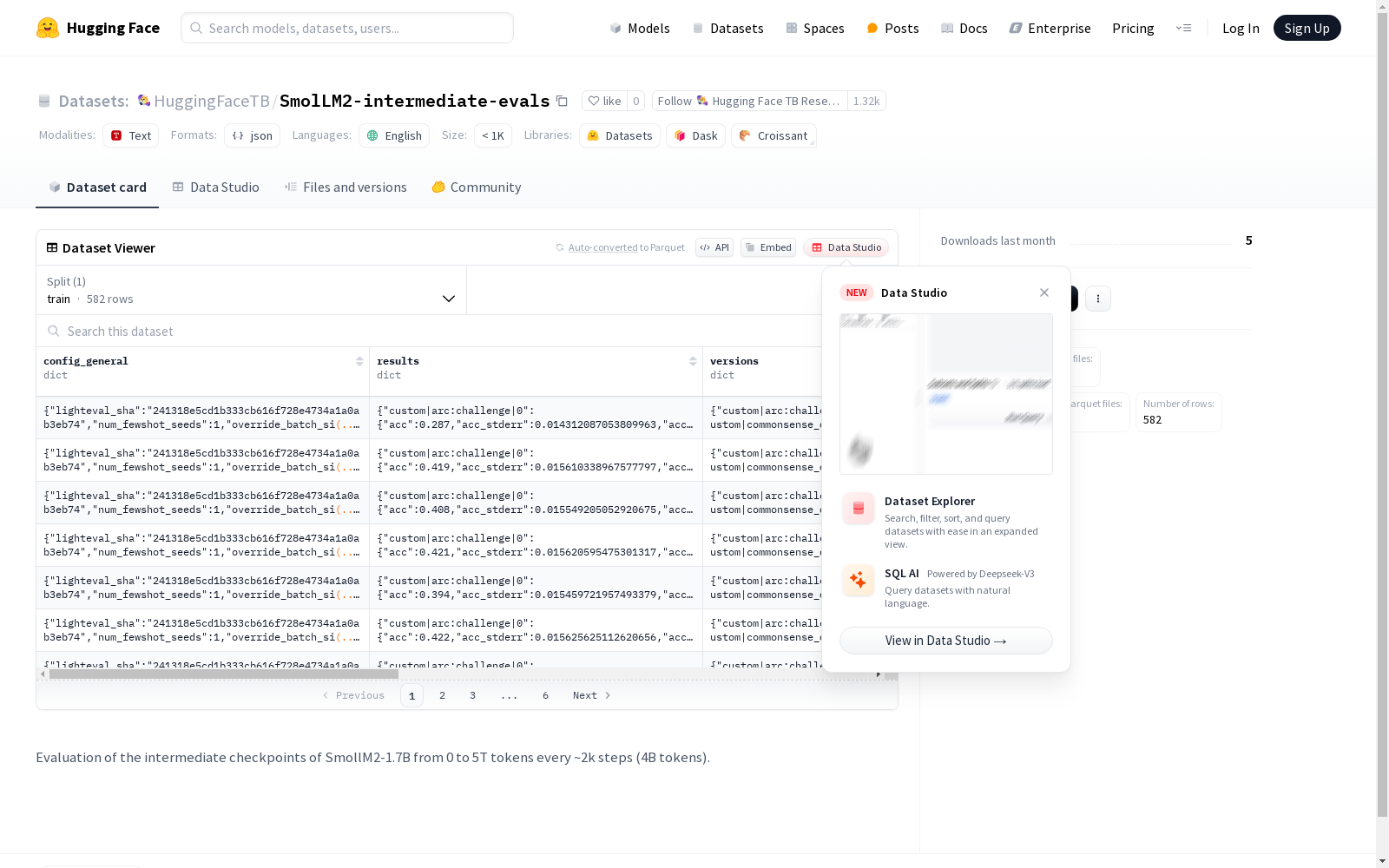Viewport: 1389px width, 868px height.
Task: Copy dataset name with the copy icon
Action: point(562,101)
